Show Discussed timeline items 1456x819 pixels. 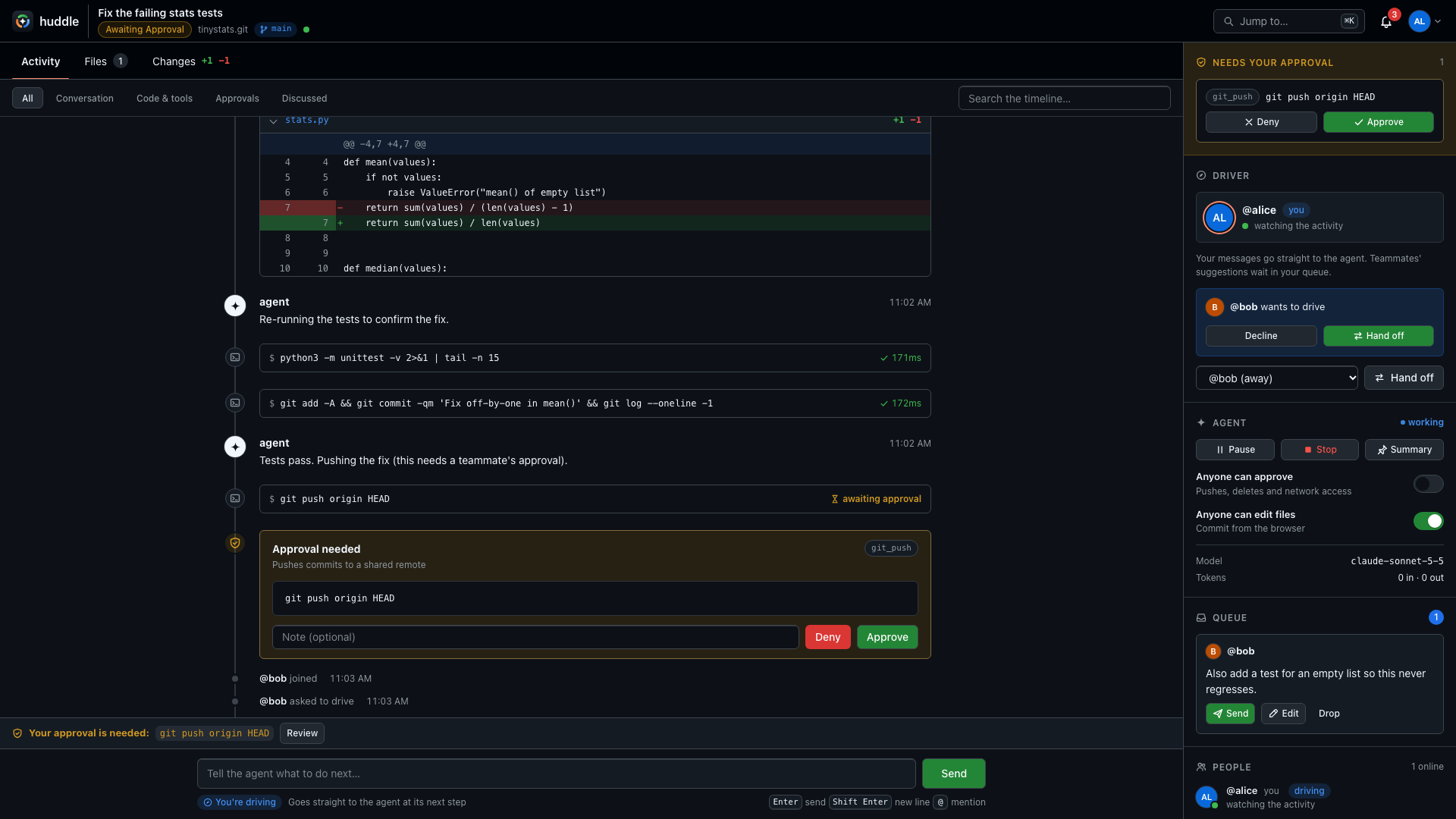tap(305, 99)
